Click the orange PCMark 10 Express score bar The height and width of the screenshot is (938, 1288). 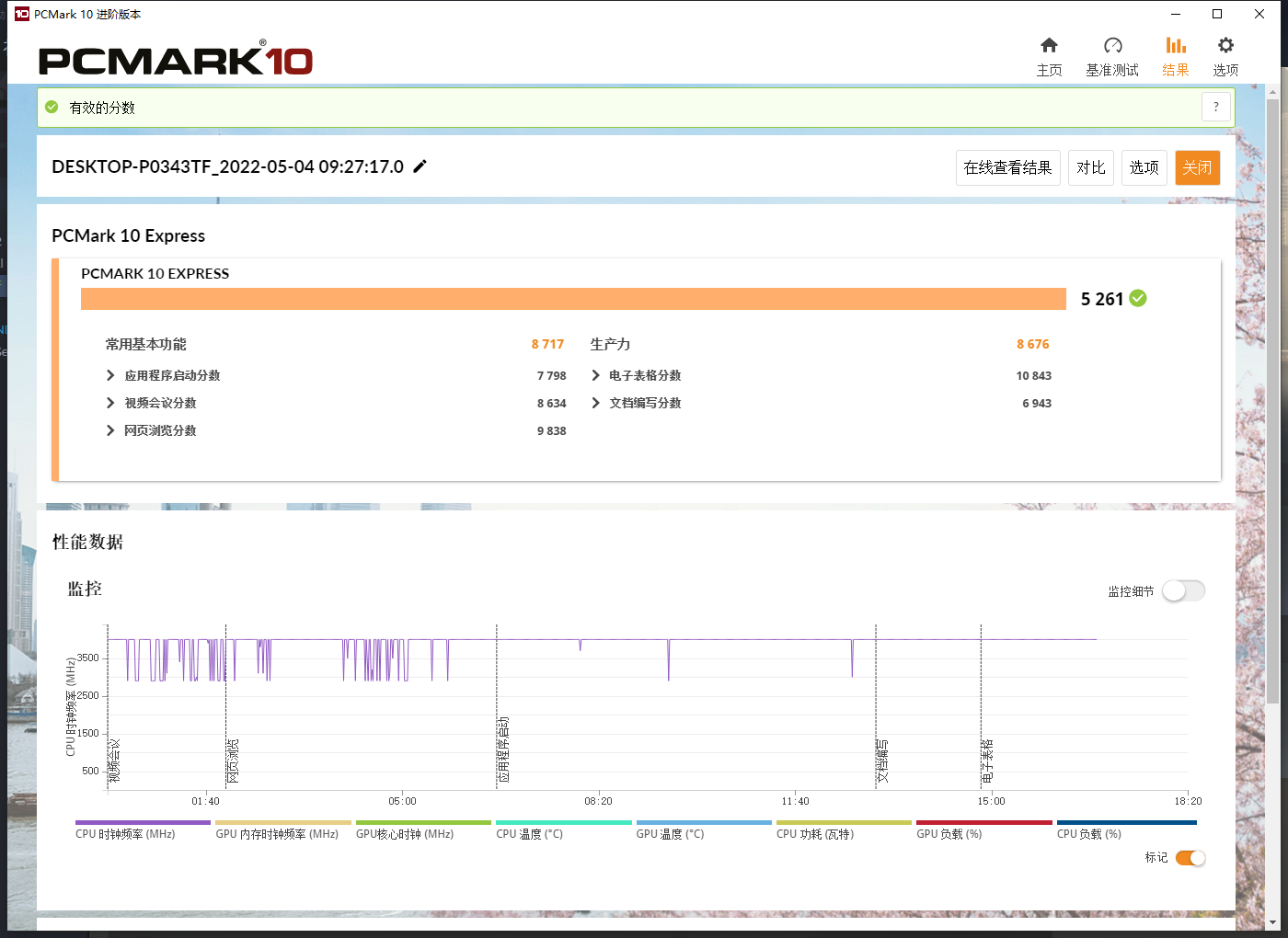click(573, 299)
